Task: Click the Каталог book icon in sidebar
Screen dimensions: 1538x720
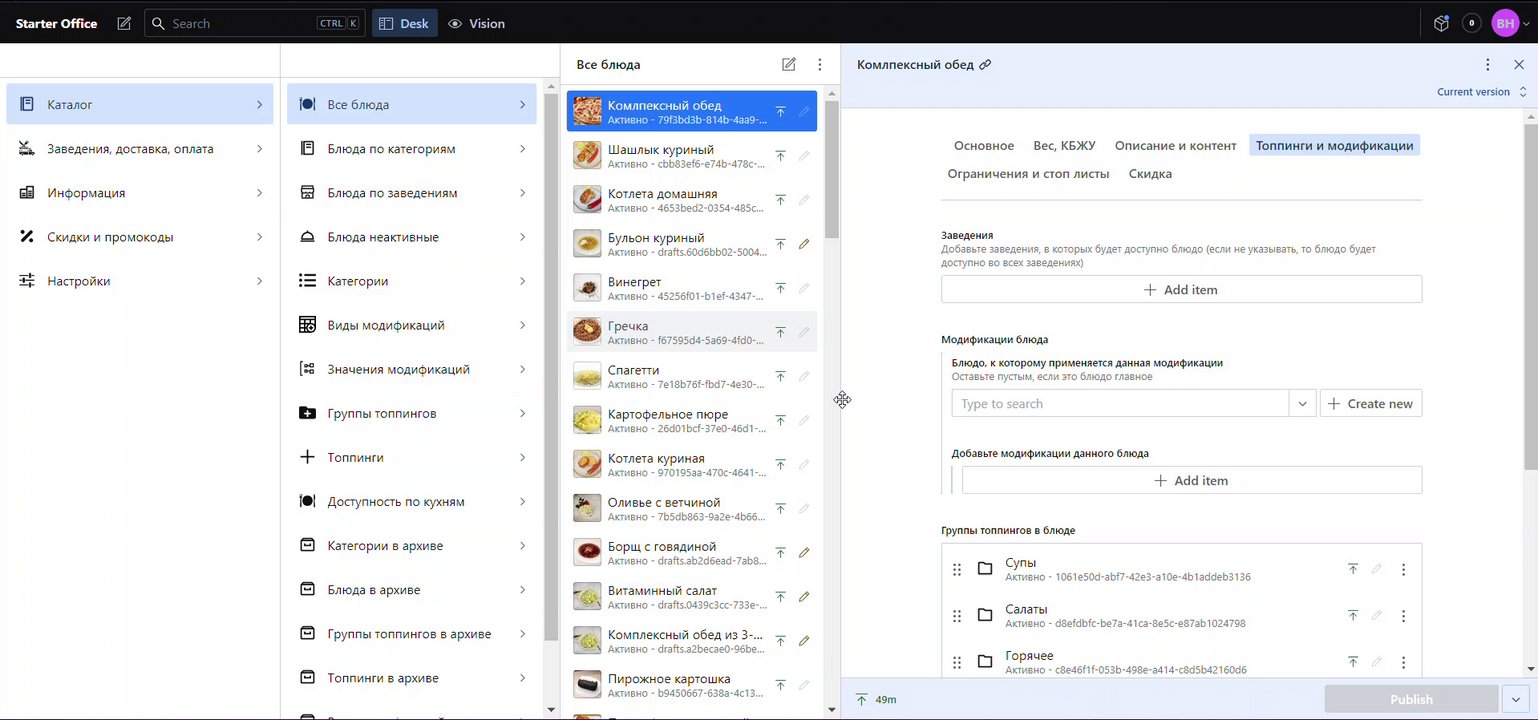Action: (27, 104)
